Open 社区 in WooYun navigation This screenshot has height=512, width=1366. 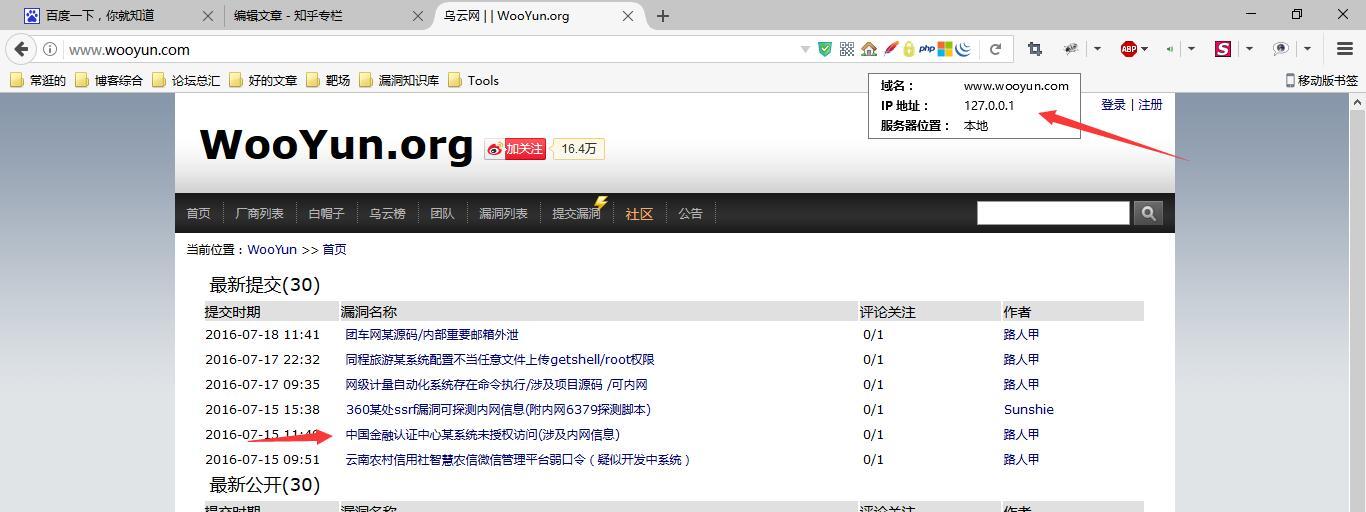coord(639,213)
